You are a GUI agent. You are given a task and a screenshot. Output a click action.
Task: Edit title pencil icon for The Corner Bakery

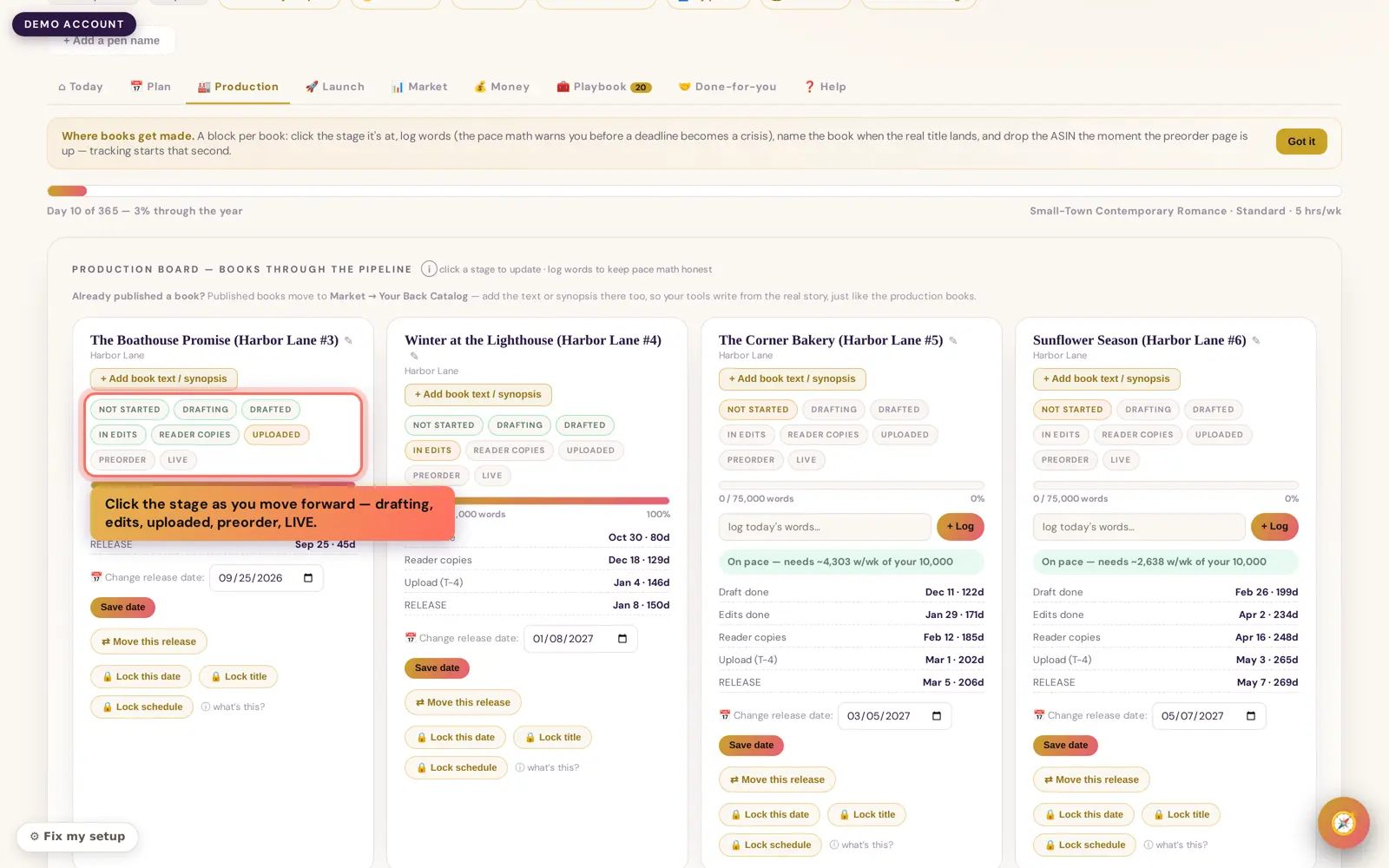(x=953, y=340)
